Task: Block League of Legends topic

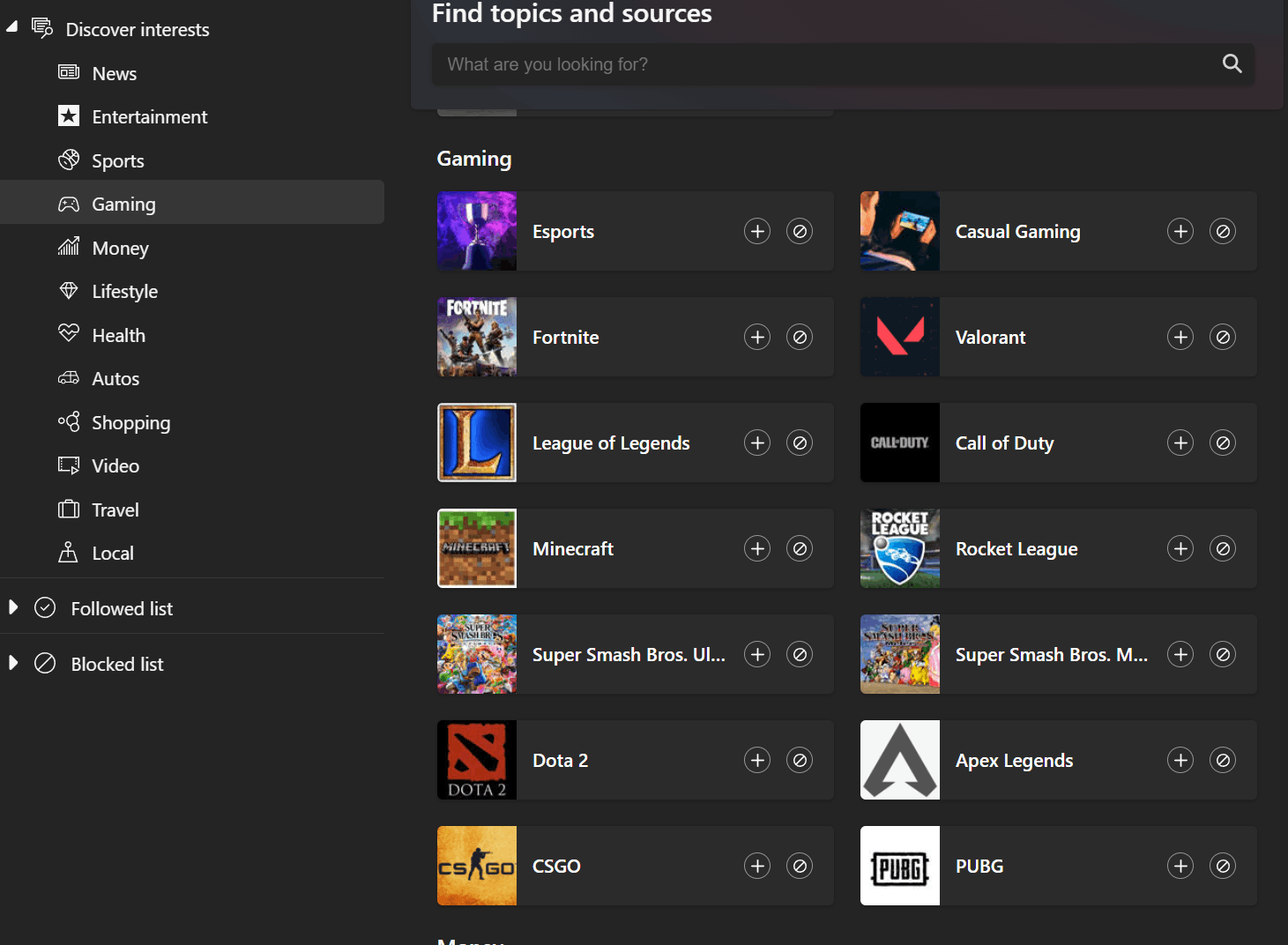Action: [x=800, y=443]
